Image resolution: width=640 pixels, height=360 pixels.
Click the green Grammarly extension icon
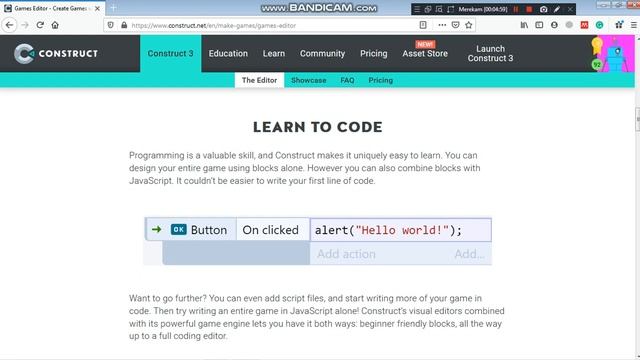tap(599, 25)
